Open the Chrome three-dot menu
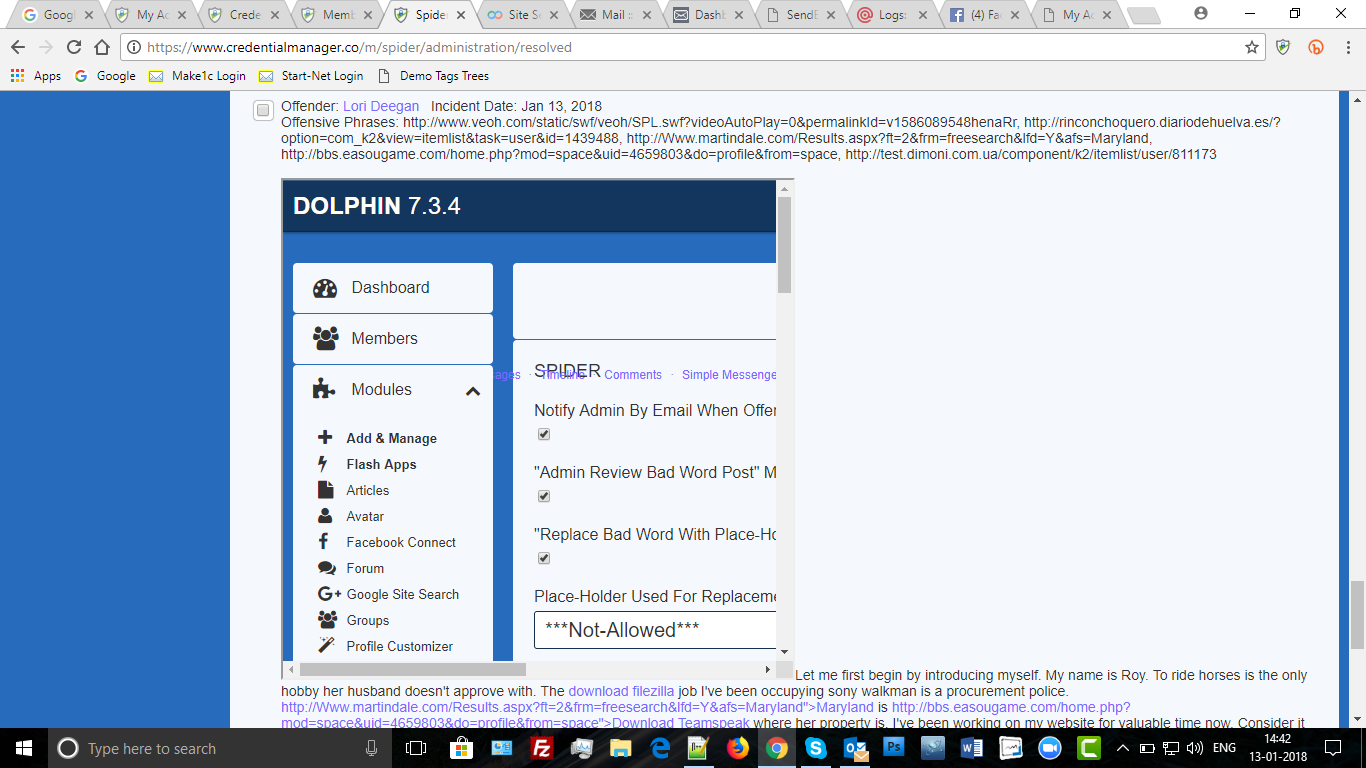 click(1347, 47)
